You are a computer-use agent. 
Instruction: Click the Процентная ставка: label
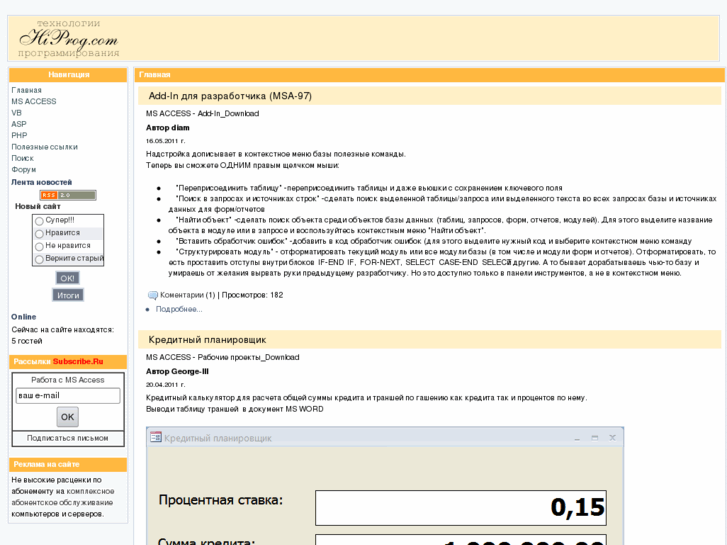(x=221, y=500)
